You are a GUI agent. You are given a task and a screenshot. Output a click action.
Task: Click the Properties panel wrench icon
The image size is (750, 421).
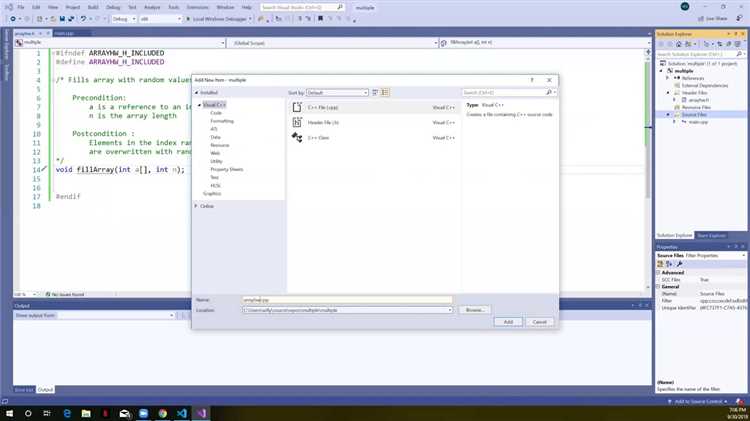coord(679,264)
